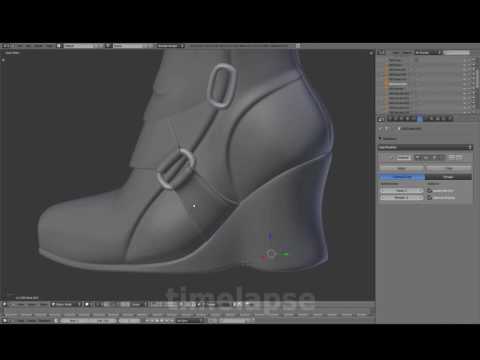480x360 pixels.
Task: Play the animation in timeline
Action: tap(161, 320)
